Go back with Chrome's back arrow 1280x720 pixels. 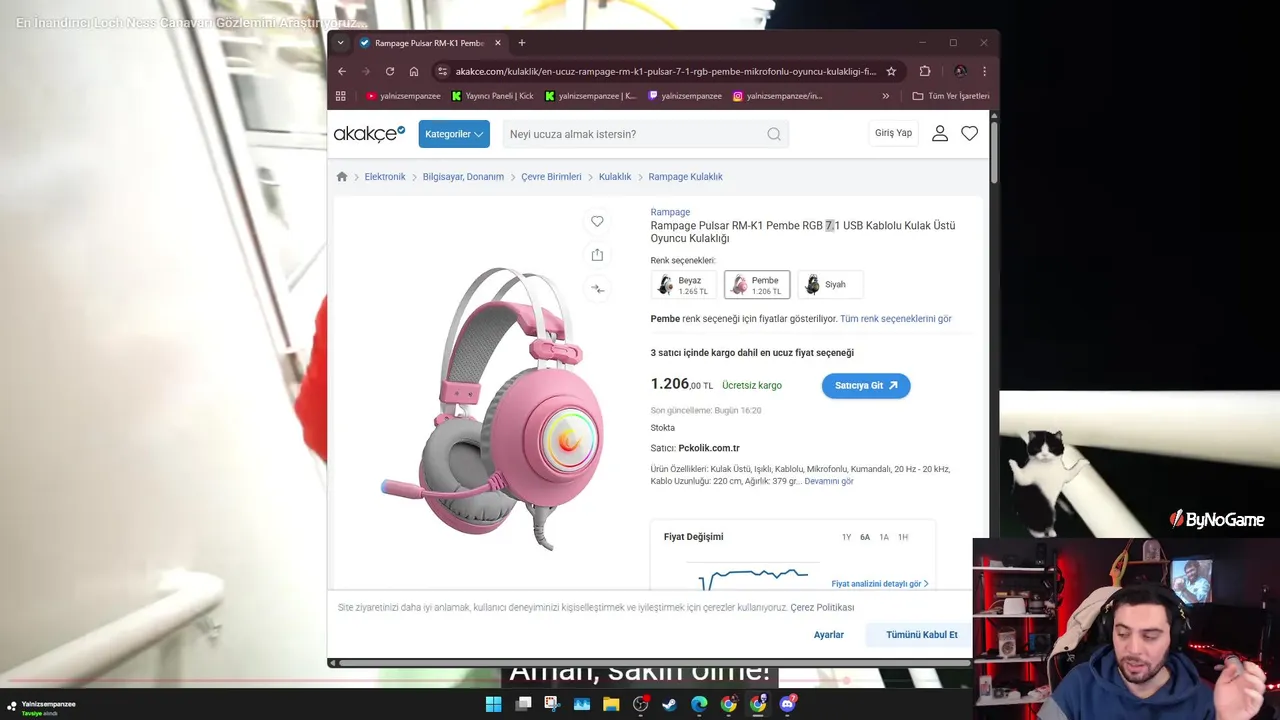[x=342, y=71]
